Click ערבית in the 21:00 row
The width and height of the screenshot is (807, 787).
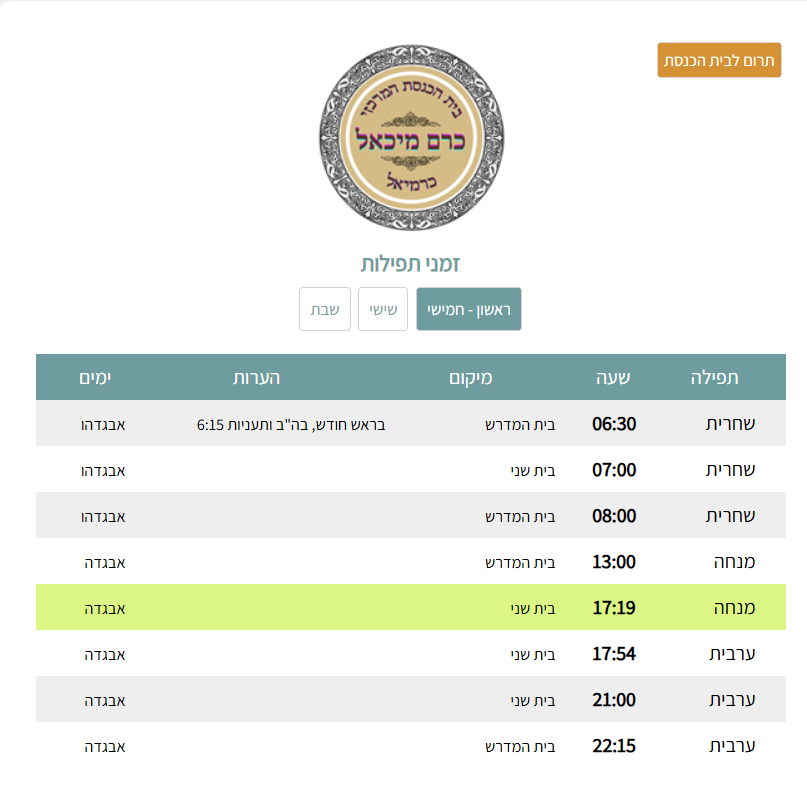click(x=732, y=700)
